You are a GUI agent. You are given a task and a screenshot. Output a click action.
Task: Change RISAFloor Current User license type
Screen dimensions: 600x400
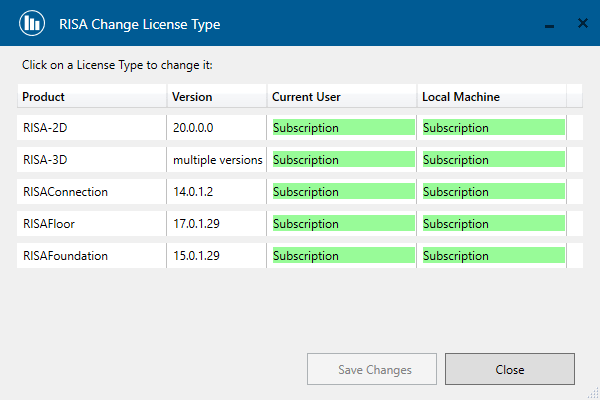[343, 224]
